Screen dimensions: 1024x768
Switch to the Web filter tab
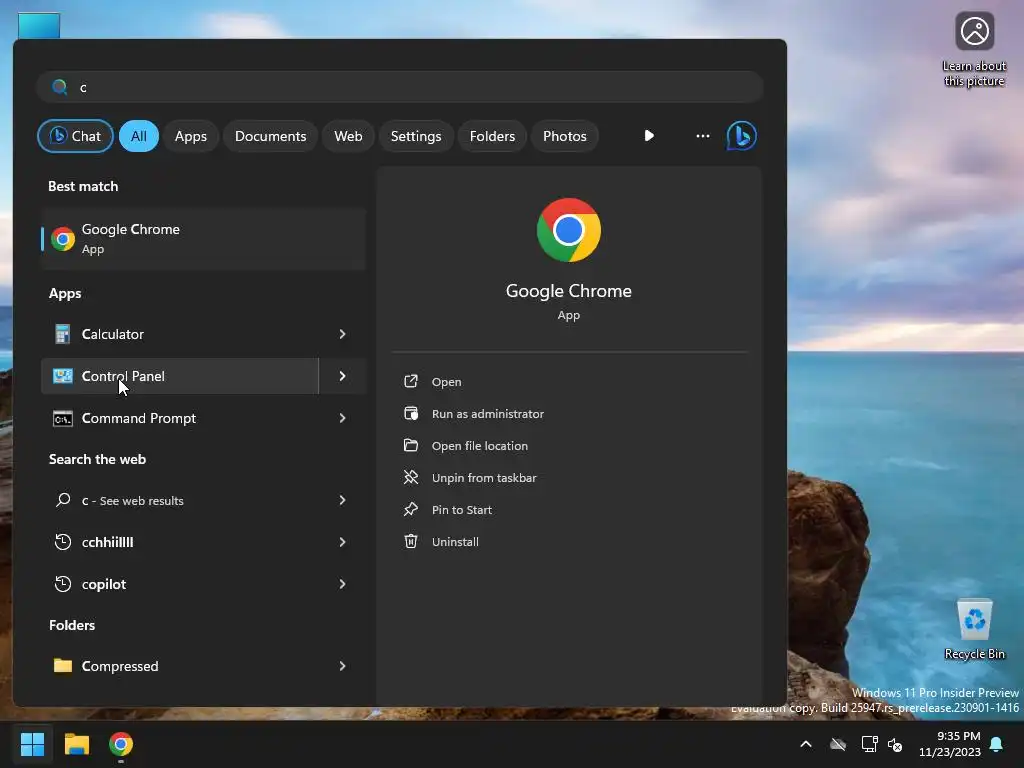(x=348, y=136)
